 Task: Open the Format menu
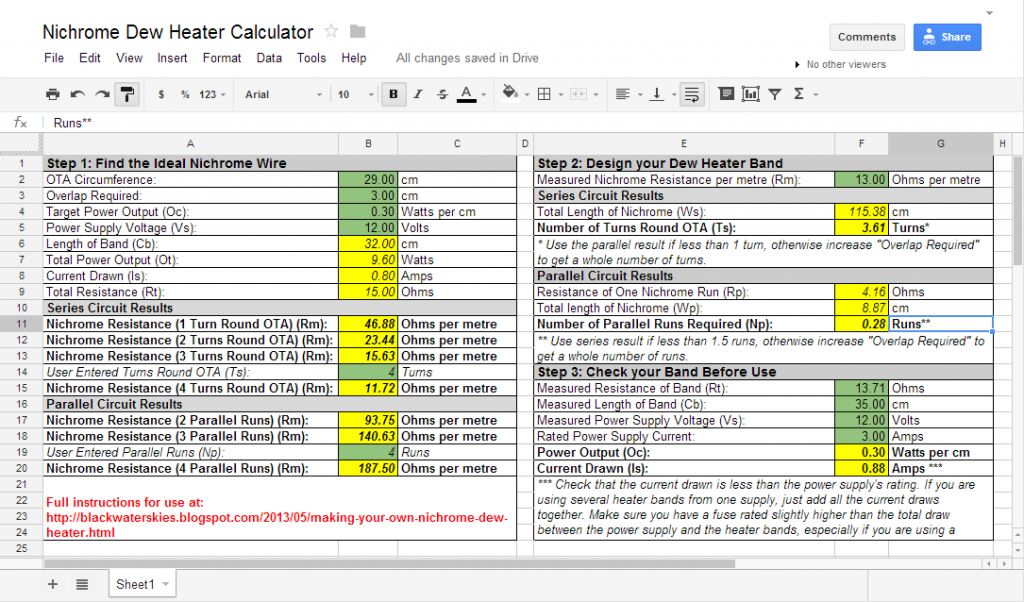click(222, 58)
